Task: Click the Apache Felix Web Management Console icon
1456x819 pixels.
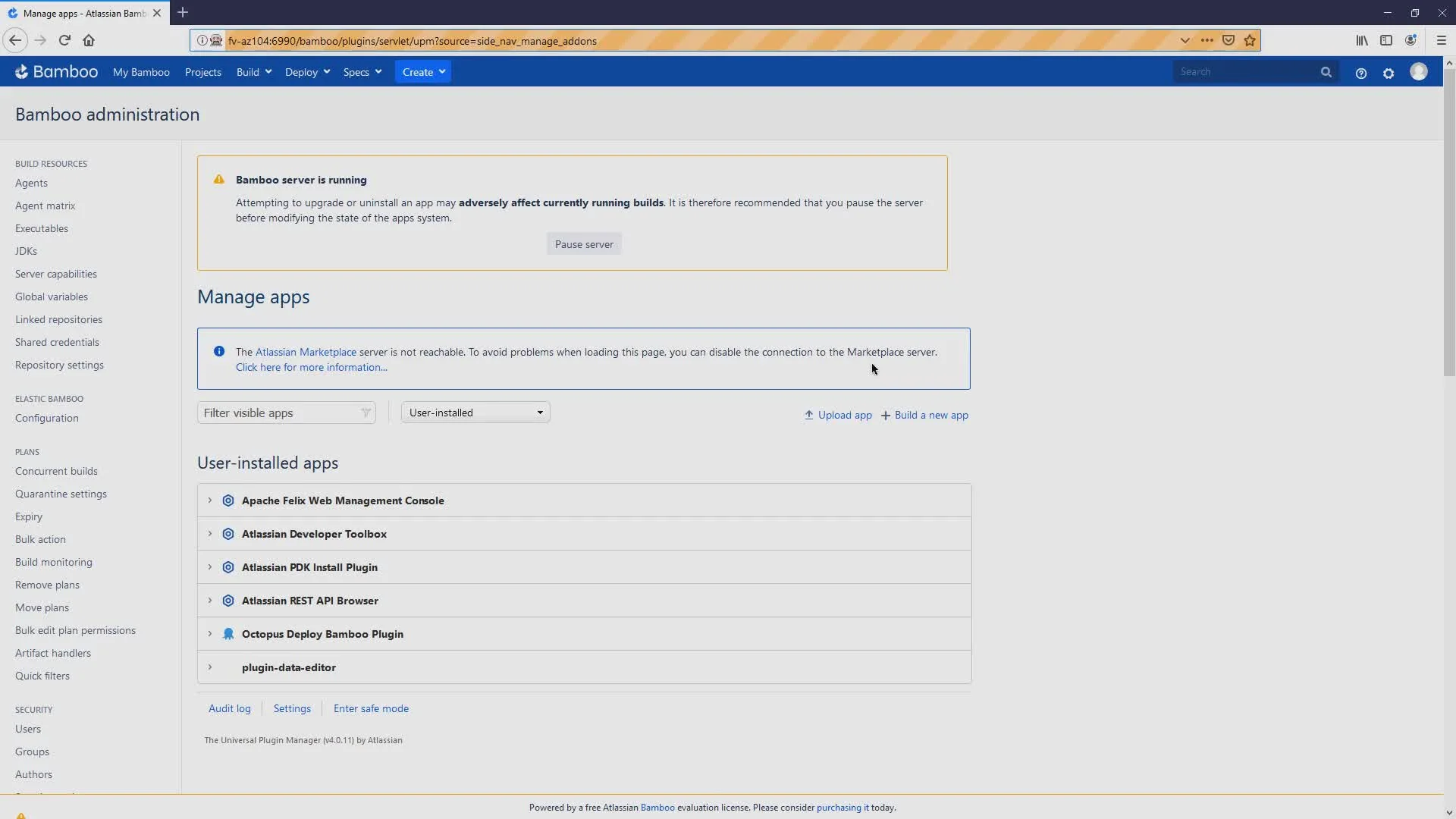Action: 228,500
